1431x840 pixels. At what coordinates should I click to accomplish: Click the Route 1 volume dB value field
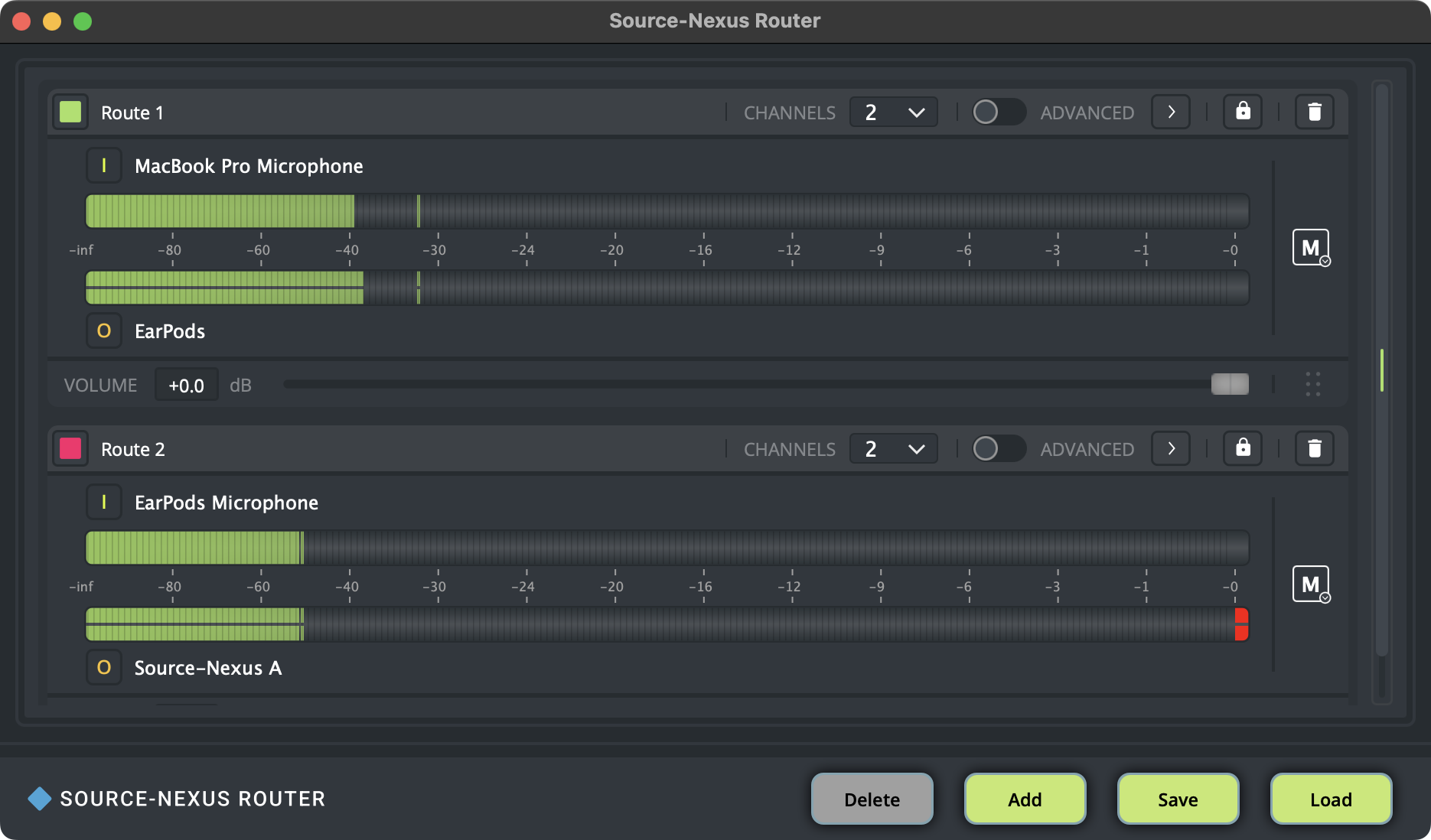(x=187, y=385)
